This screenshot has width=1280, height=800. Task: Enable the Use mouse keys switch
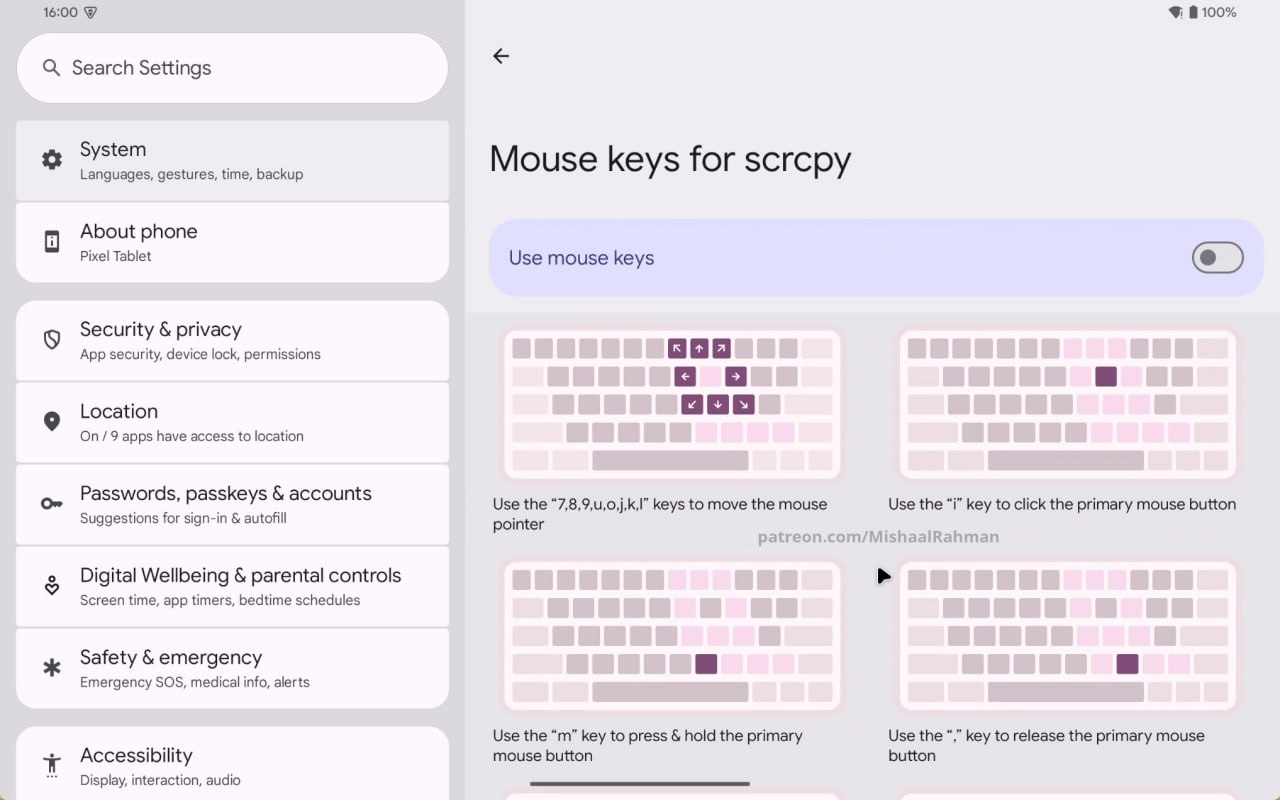coord(1217,258)
